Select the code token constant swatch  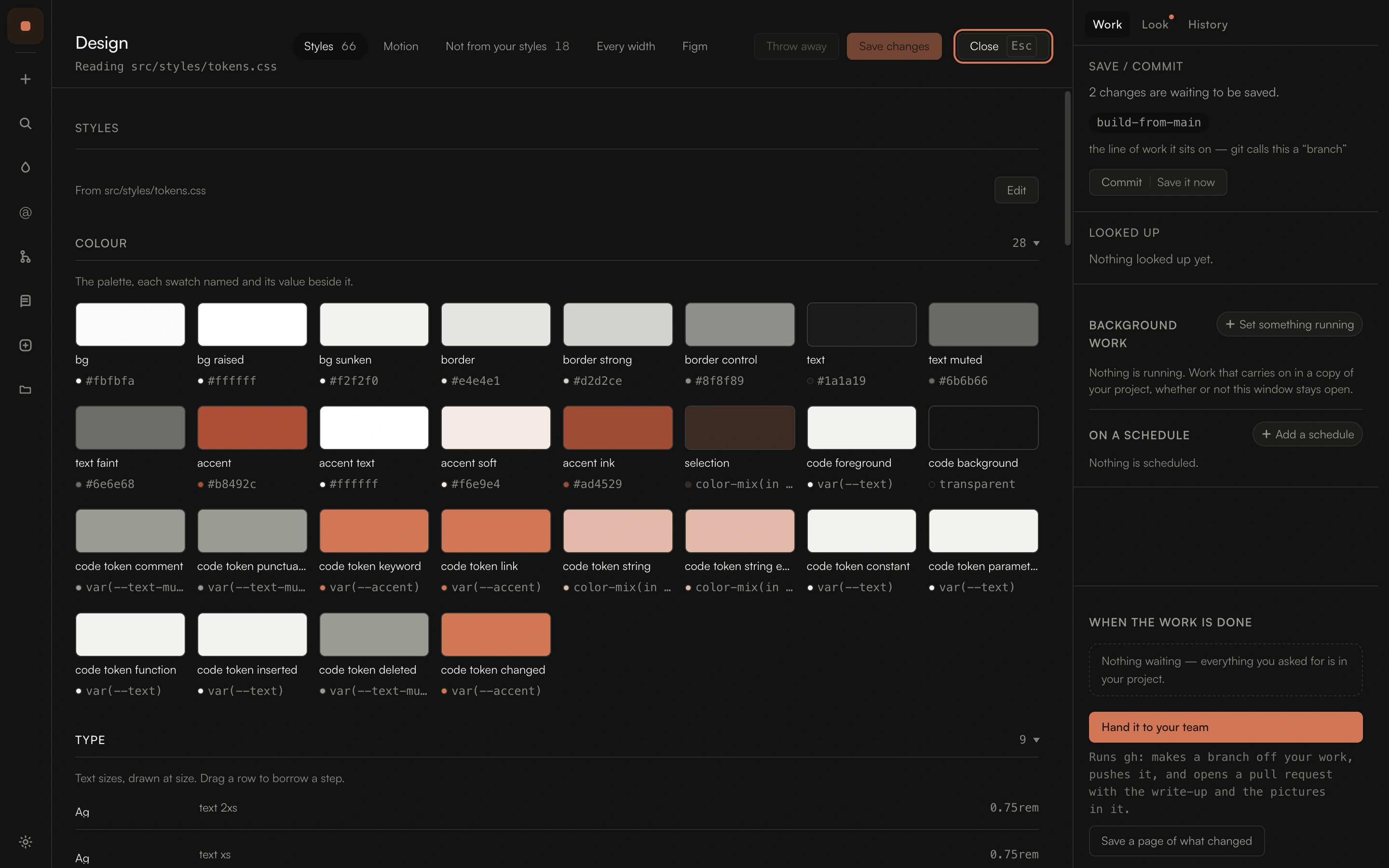click(x=861, y=531)
